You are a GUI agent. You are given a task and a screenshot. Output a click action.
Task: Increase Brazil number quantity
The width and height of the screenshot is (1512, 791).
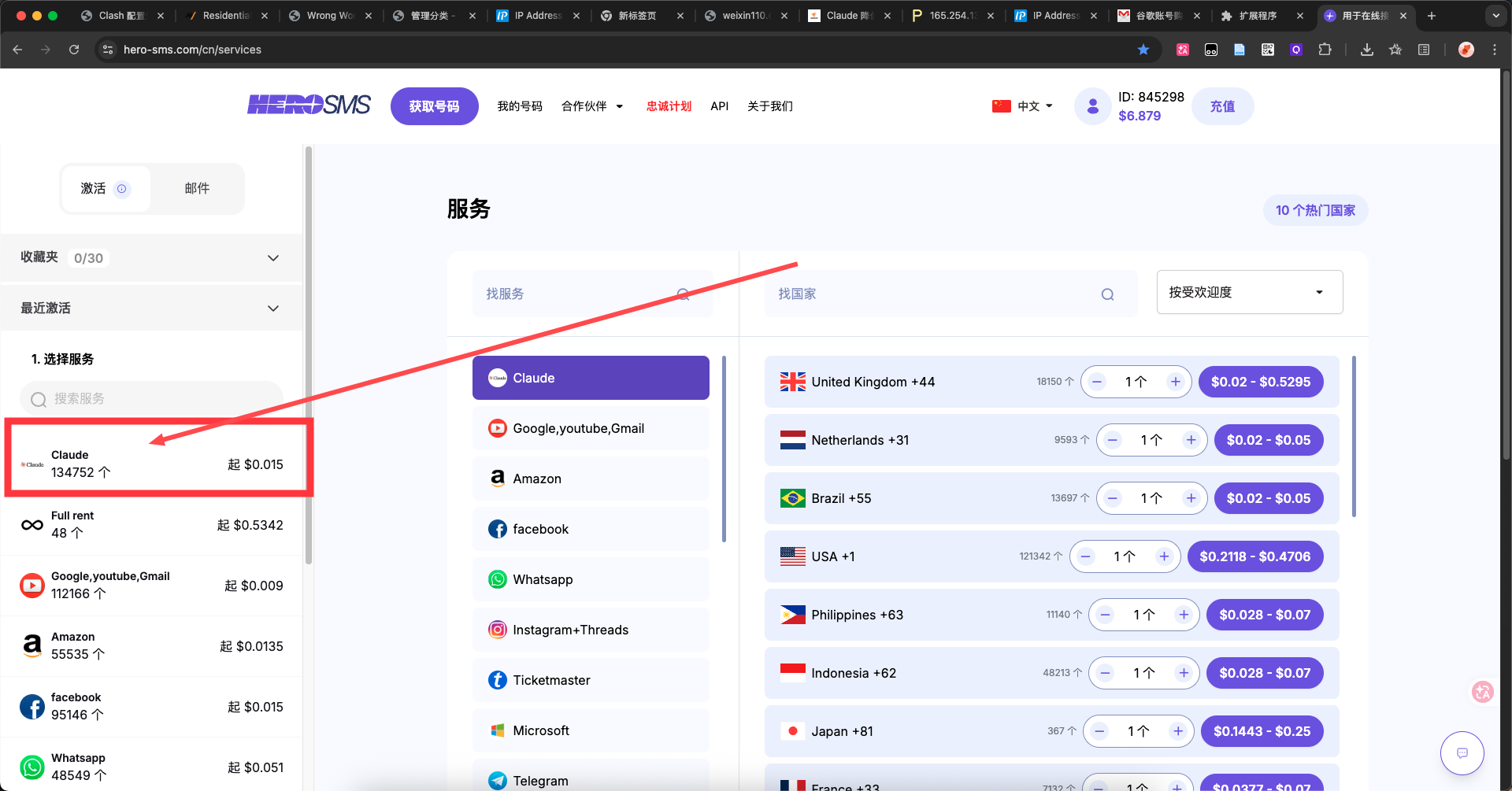pos(1191,498)
